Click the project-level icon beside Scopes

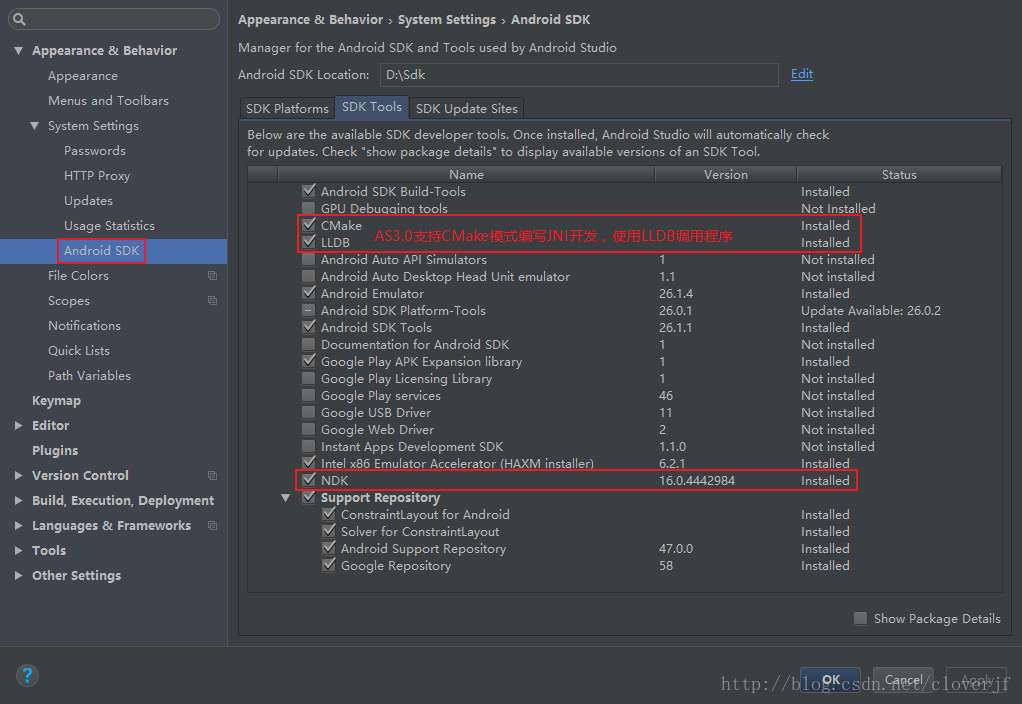[x=212, y=301]
